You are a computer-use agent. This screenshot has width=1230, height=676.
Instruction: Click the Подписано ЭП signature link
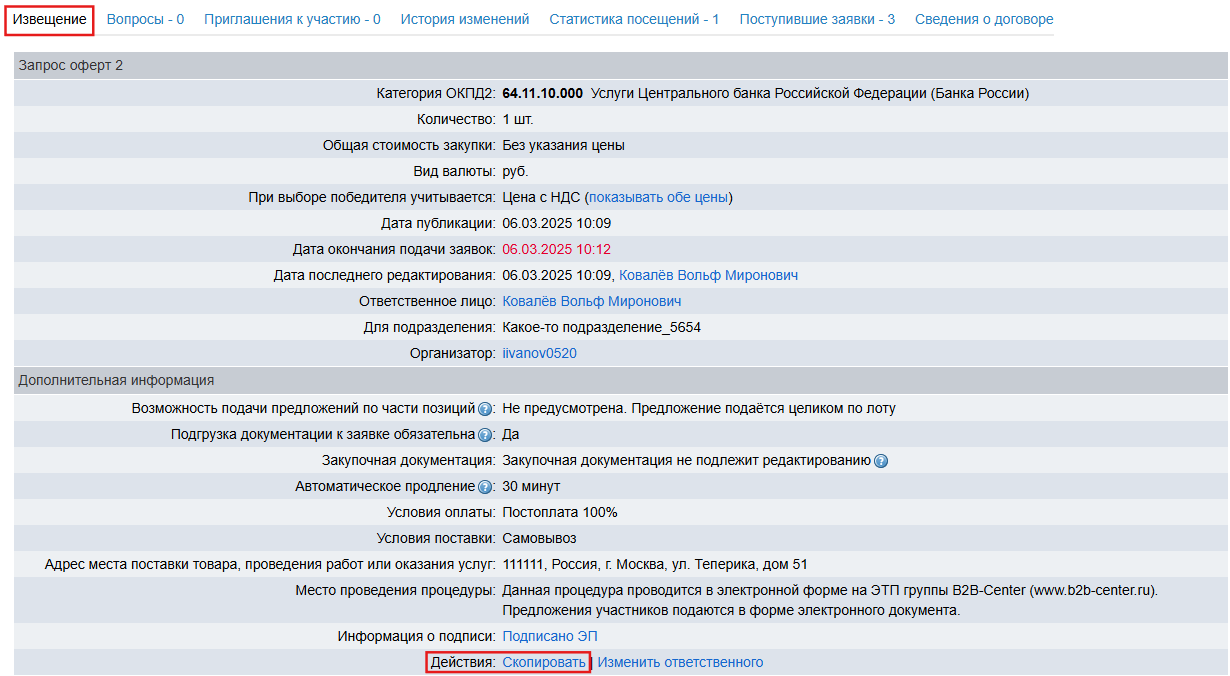pyautogui.click(x=550, y=636)
